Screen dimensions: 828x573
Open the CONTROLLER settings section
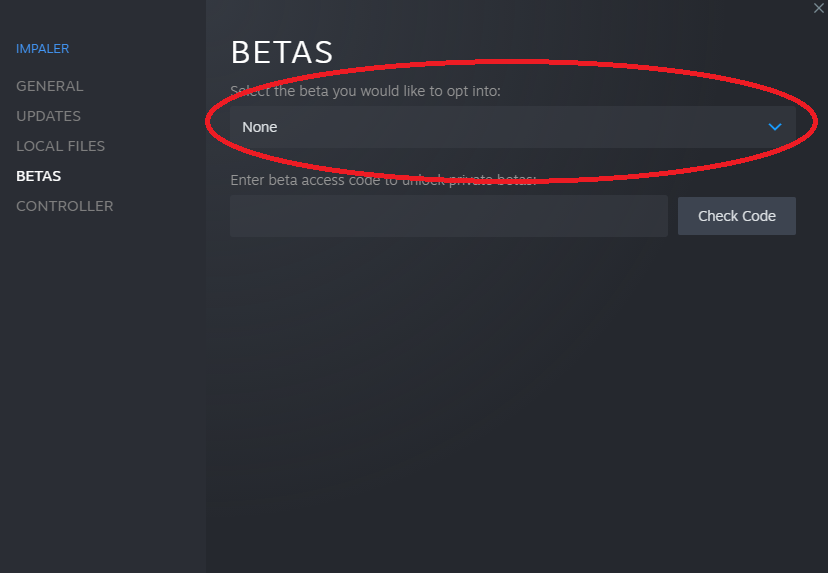click(65, 206)
